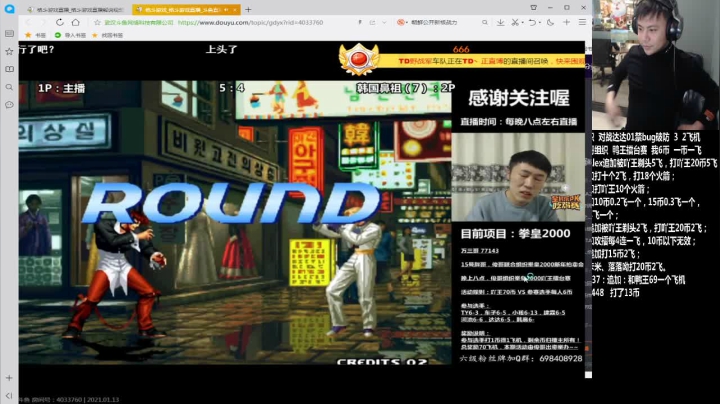Open the browser home page
Image resolution: width=720 pixels, height=404 pixels.
tap(76, 22)
